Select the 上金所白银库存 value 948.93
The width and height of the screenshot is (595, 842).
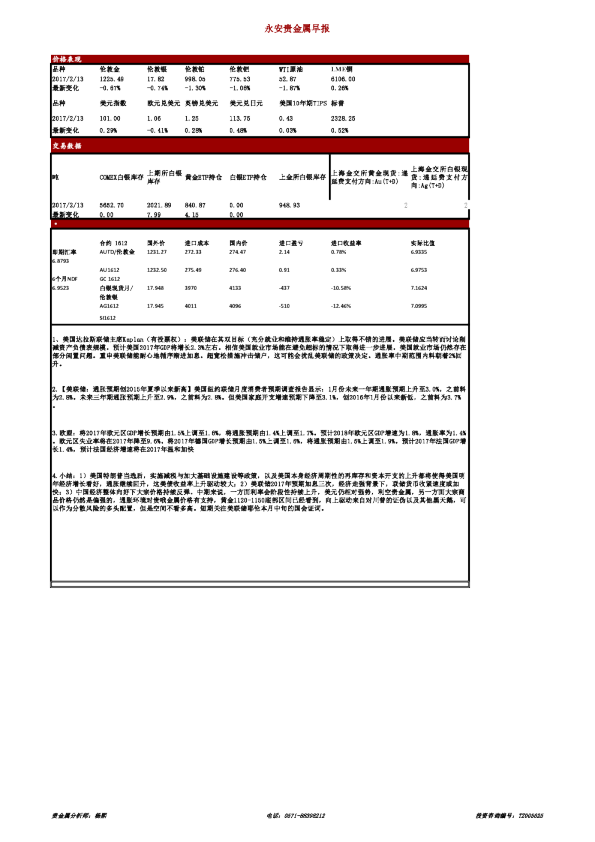pos(289,205)
